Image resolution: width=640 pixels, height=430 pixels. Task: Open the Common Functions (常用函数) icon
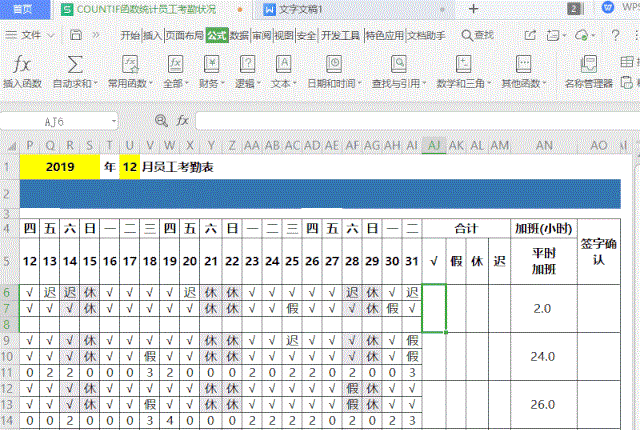[x=130, y=64]
